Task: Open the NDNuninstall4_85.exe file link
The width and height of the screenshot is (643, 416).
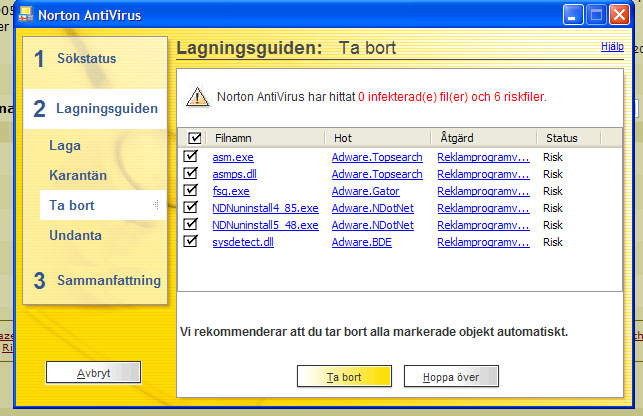Action: point(265,208)
